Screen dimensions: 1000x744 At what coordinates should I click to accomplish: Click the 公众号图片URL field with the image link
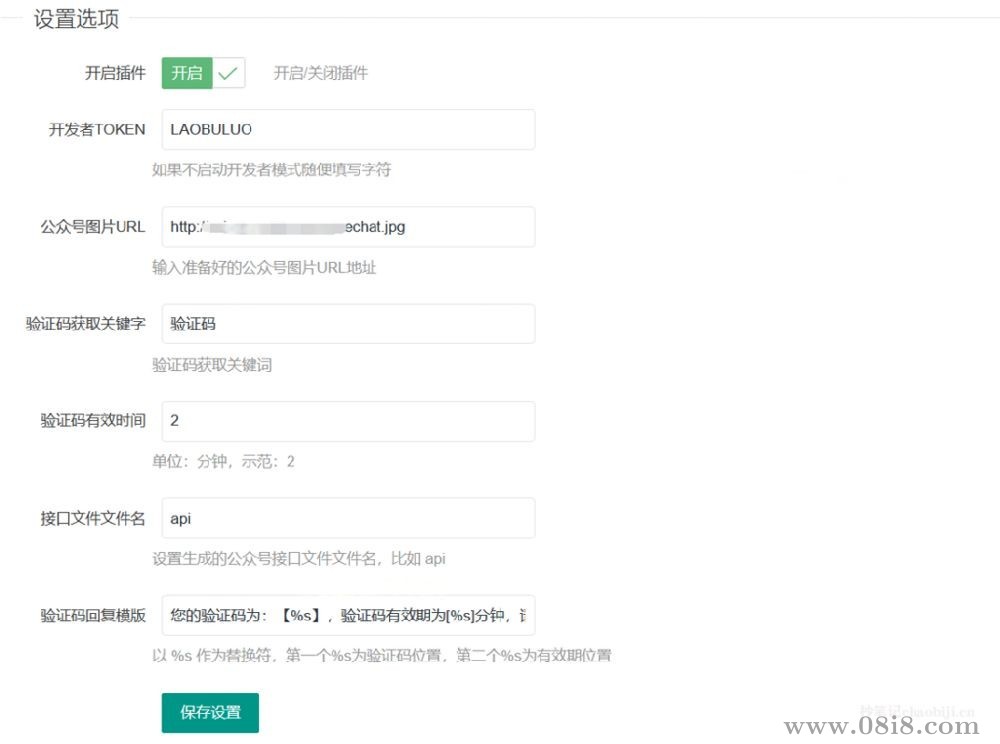[347, 226]
